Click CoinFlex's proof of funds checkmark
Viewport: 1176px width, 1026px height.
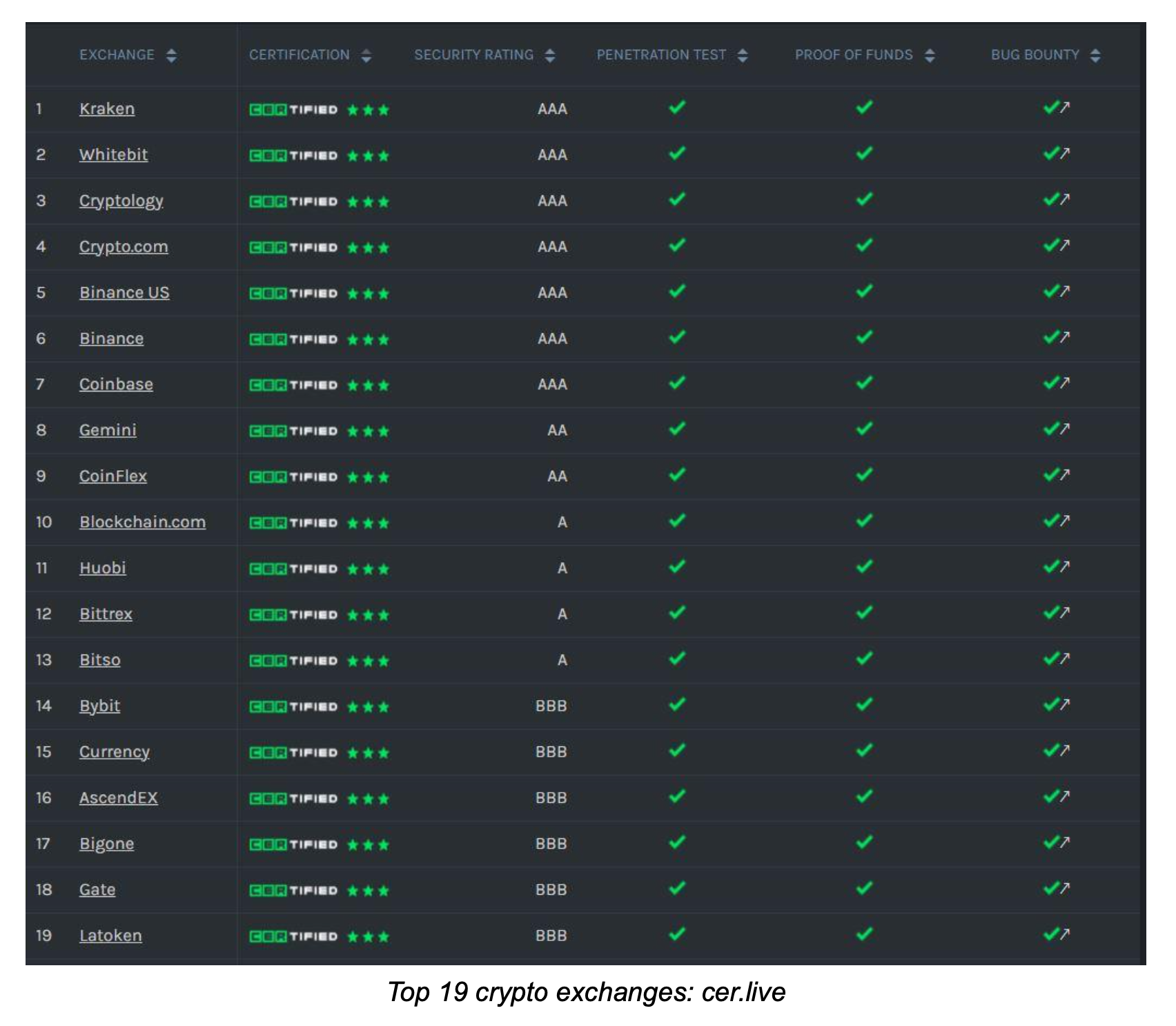tap(864, 474)
